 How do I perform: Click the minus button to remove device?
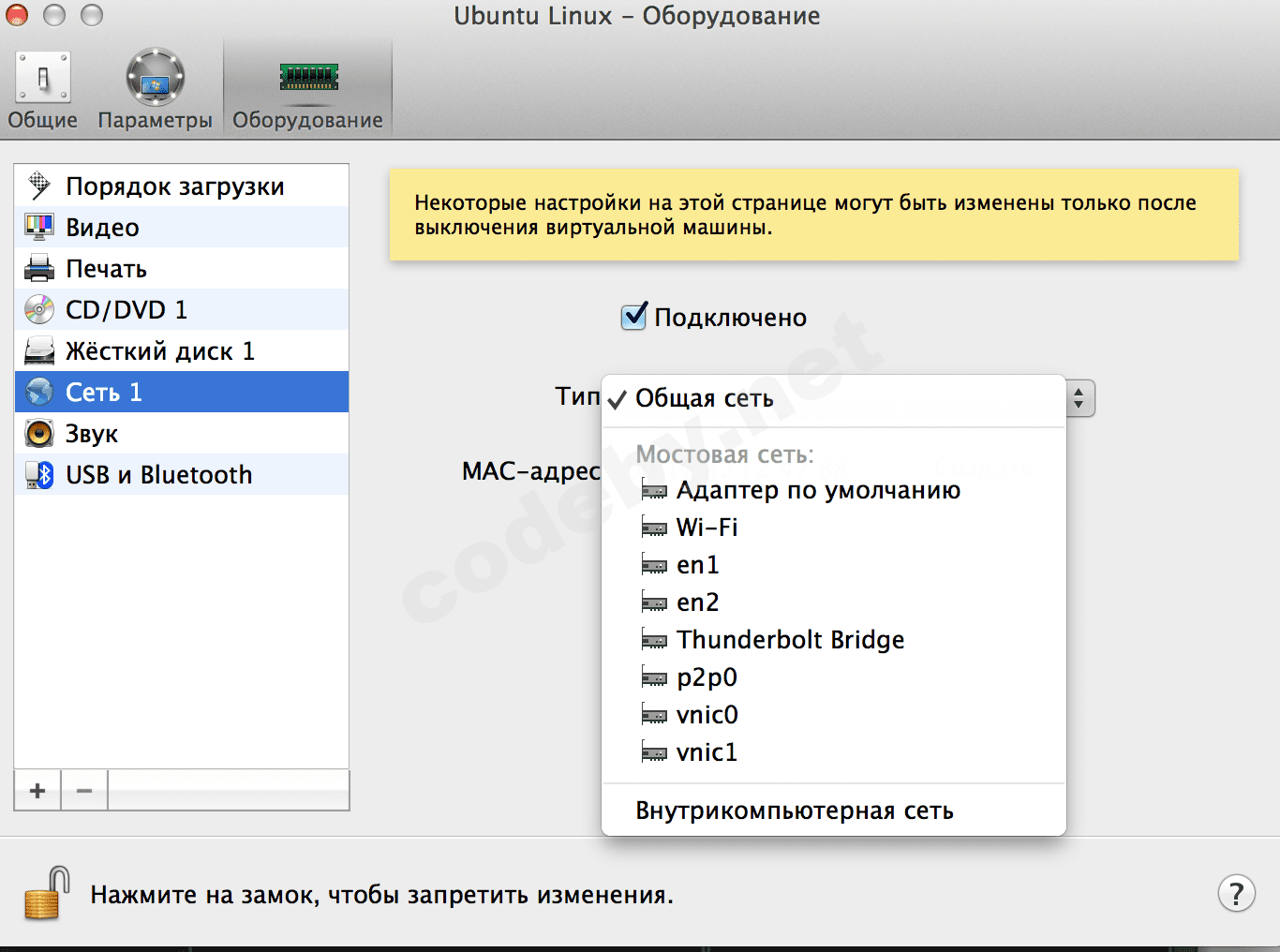(84, 791)
